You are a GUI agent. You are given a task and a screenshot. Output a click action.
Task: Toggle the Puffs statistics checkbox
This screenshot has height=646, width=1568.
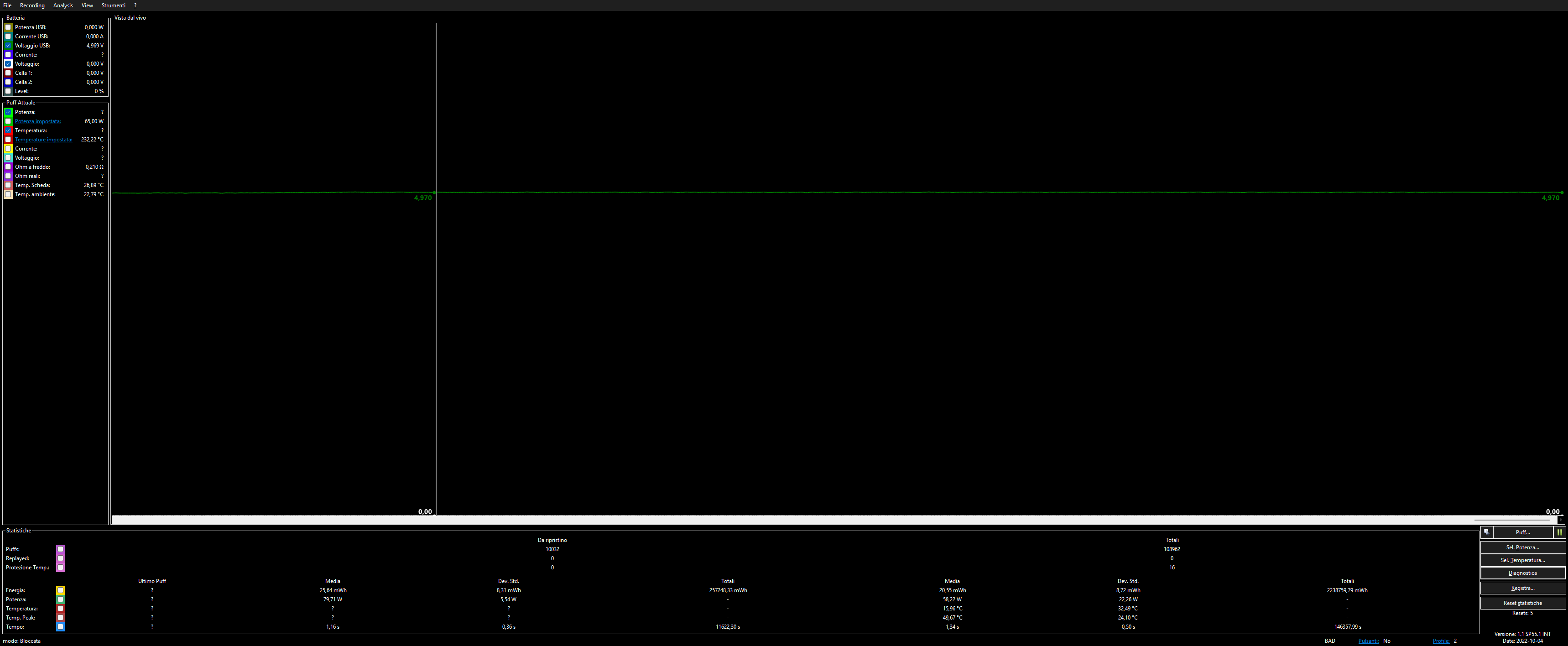[x=60, y=549]
